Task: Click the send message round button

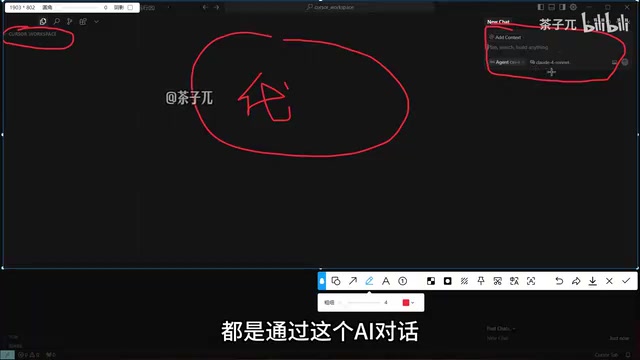Action: pyautogui.click(x=625, y=62)
